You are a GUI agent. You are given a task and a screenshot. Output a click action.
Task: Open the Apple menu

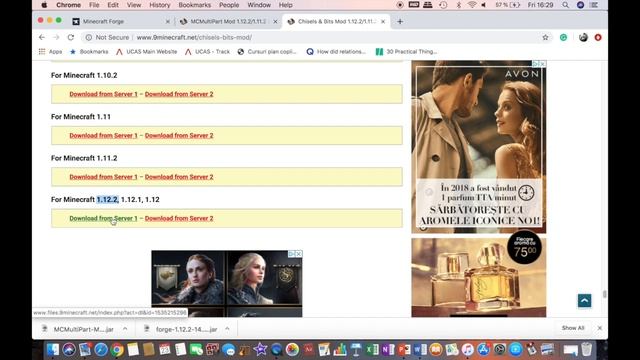click(44, 5)
